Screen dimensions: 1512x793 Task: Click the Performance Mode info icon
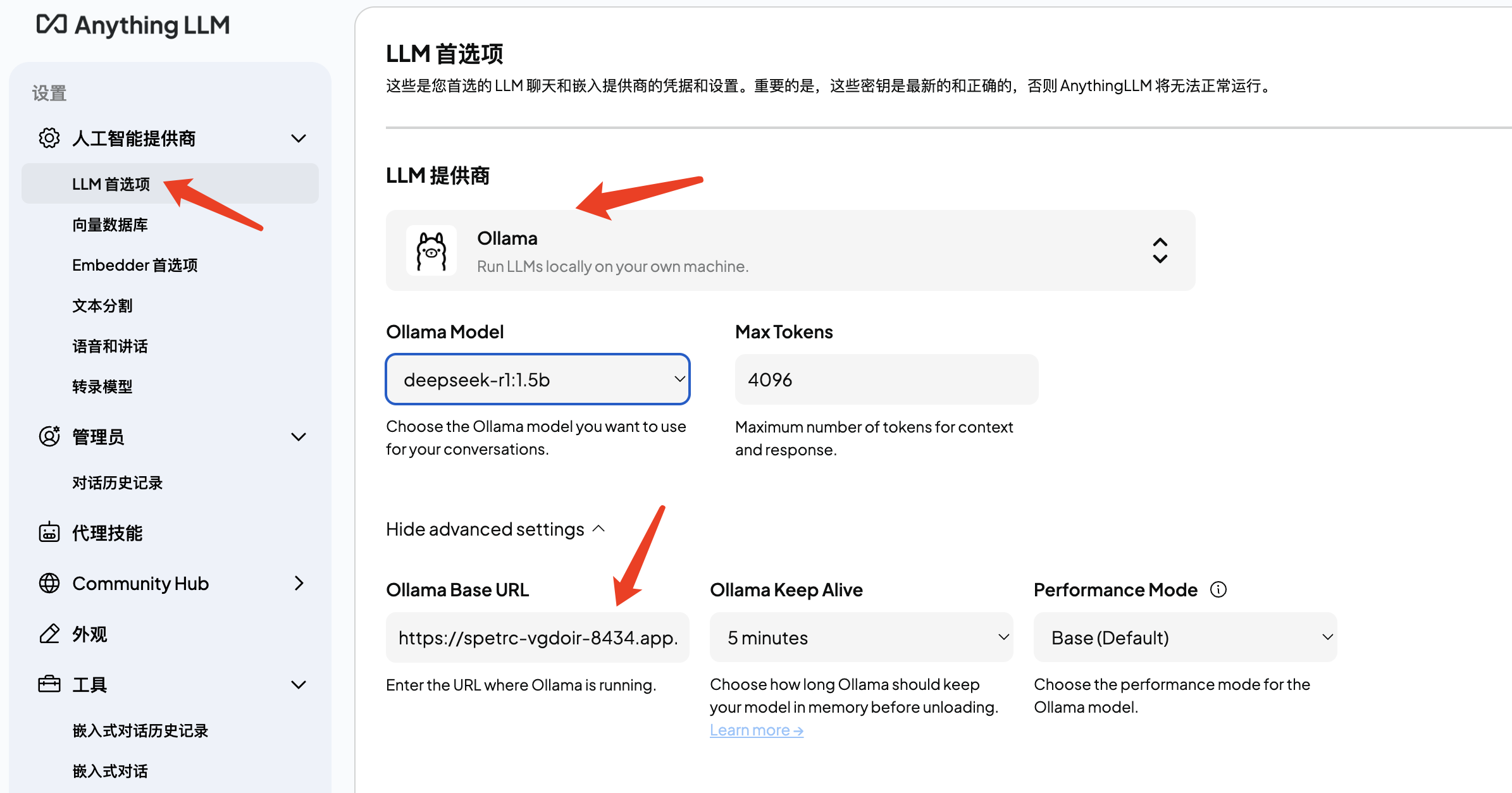point(1218,589)
